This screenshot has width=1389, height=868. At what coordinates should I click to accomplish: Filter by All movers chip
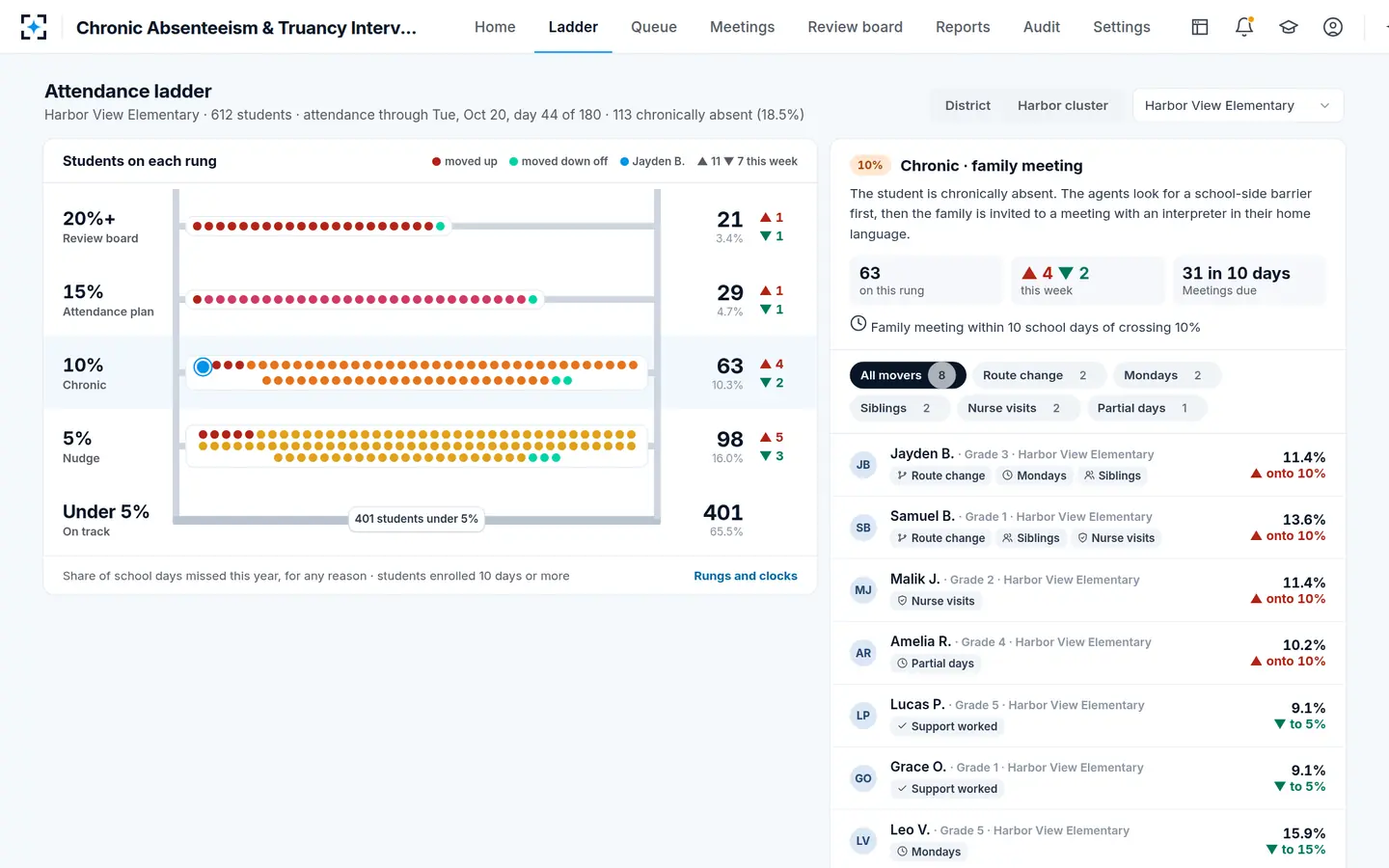(x=908, y=375)
